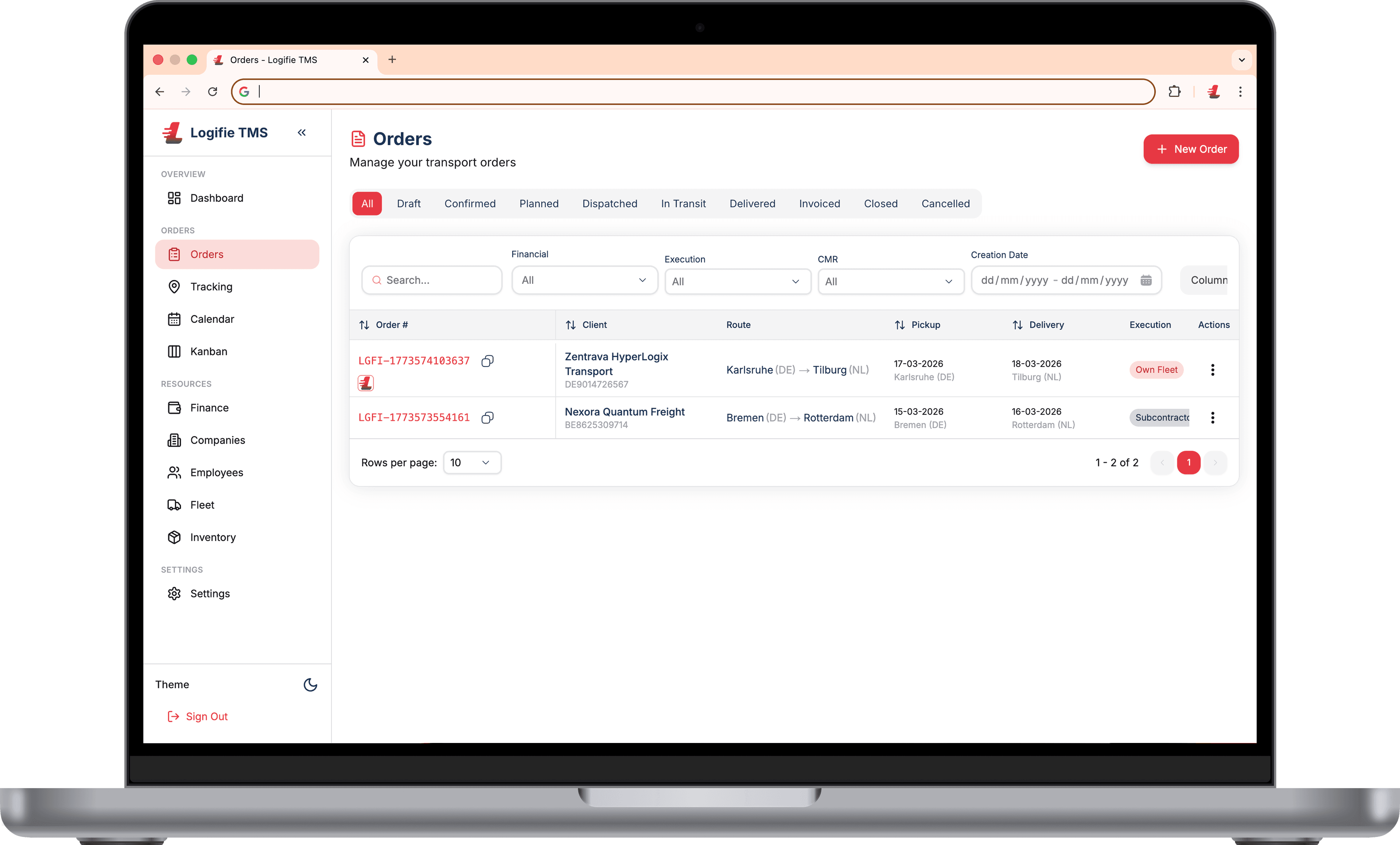Viewport: 1400px width, 845px height.
Task: Click Logifie extension icon in browser toolbar
Action: click(1214, 91)
